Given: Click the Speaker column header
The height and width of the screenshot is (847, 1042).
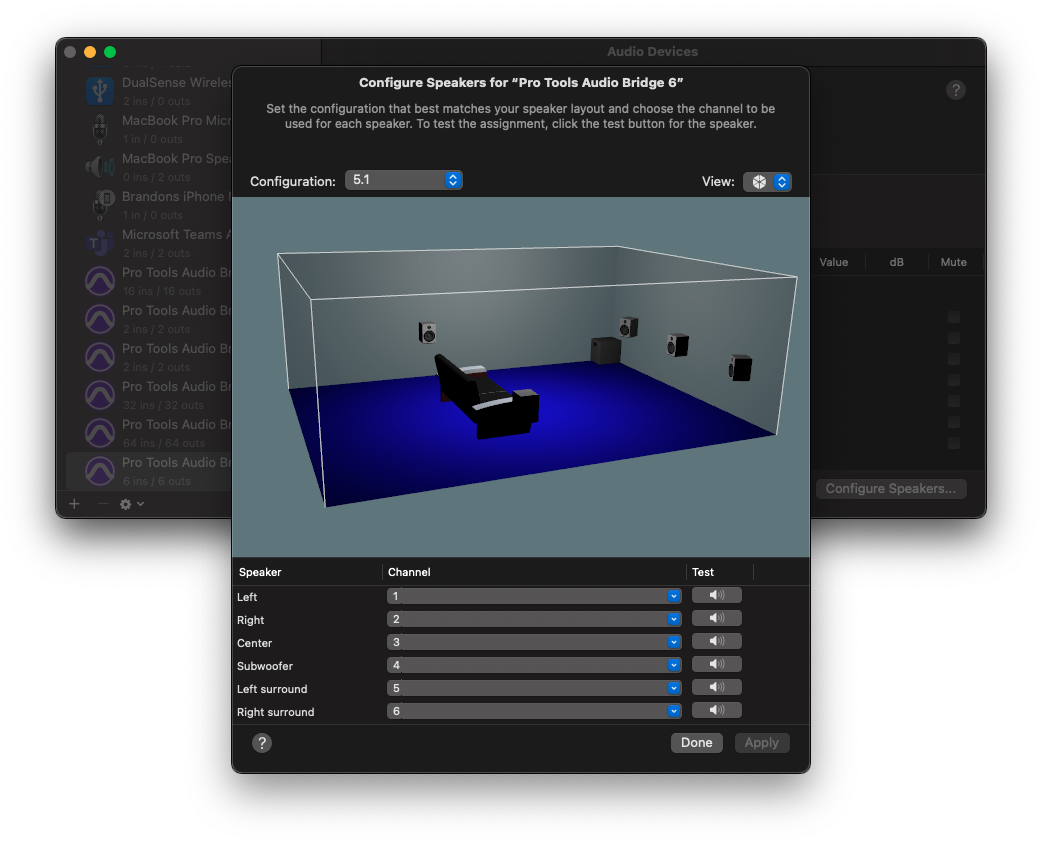Looking at the screenshot, I should point(260,572).
